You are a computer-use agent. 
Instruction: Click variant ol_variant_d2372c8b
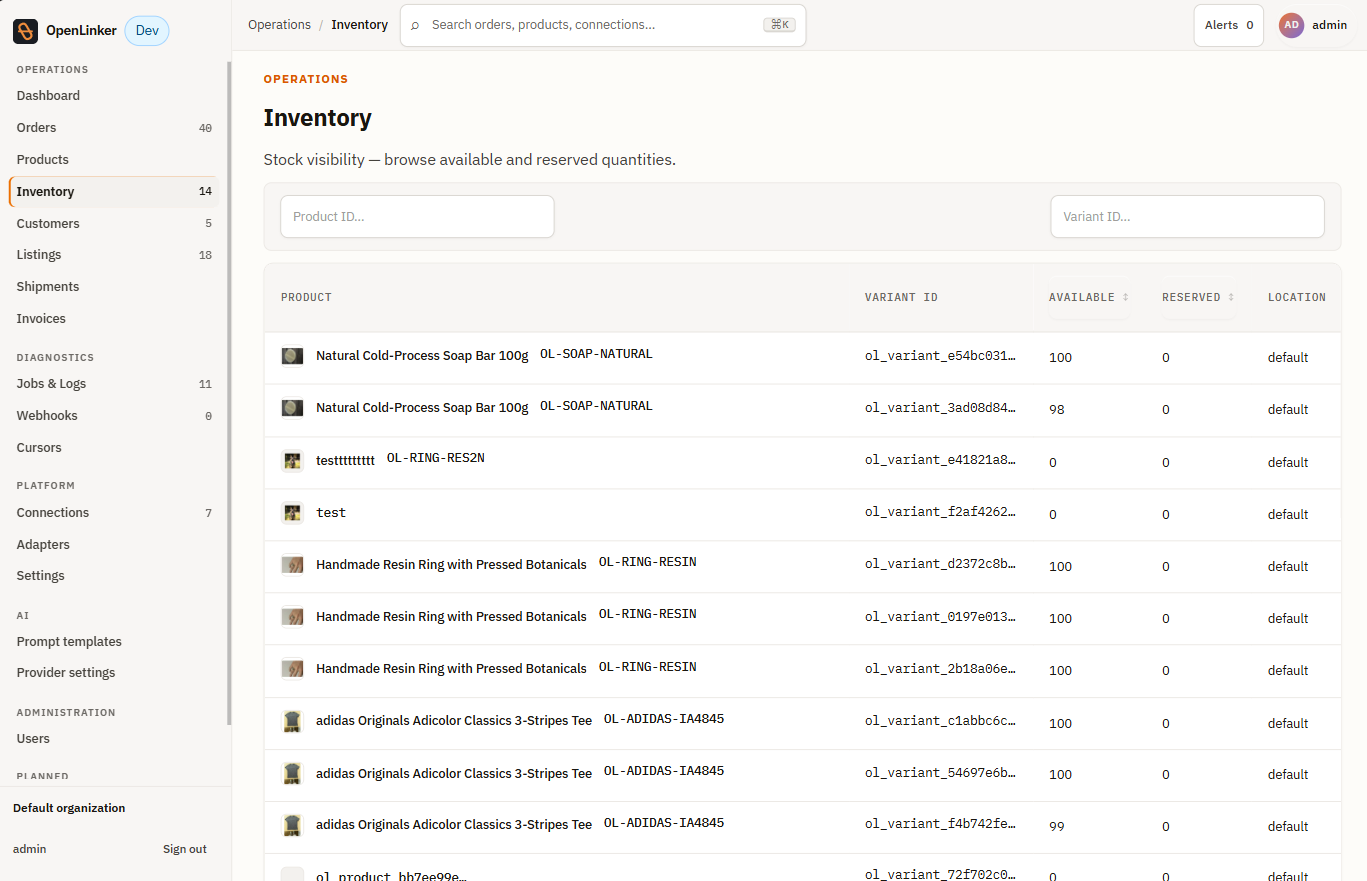tap(940, 566)
